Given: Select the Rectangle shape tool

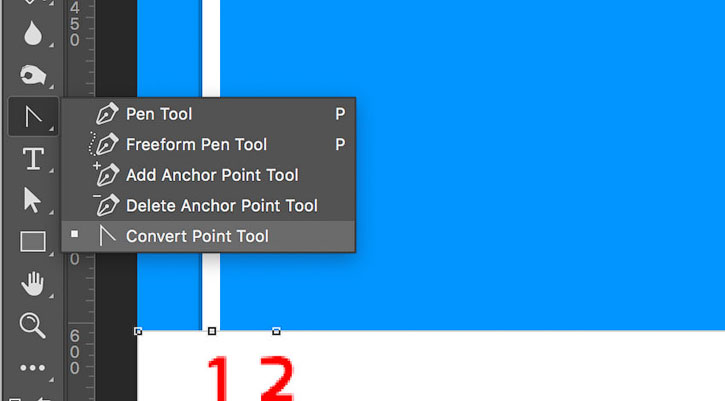Looking at the screenshot, I should tap(33, 241).
